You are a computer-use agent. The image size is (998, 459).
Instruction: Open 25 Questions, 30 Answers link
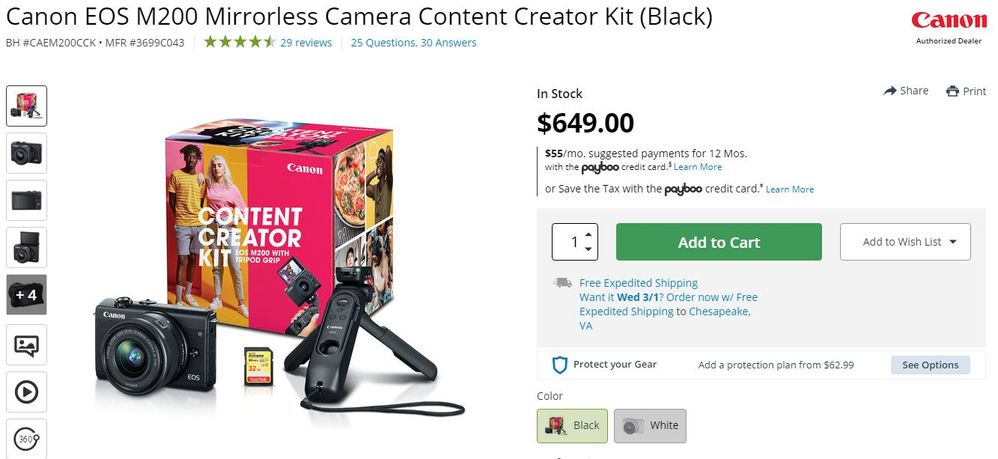pyautogui.click(x=413, y=43)
